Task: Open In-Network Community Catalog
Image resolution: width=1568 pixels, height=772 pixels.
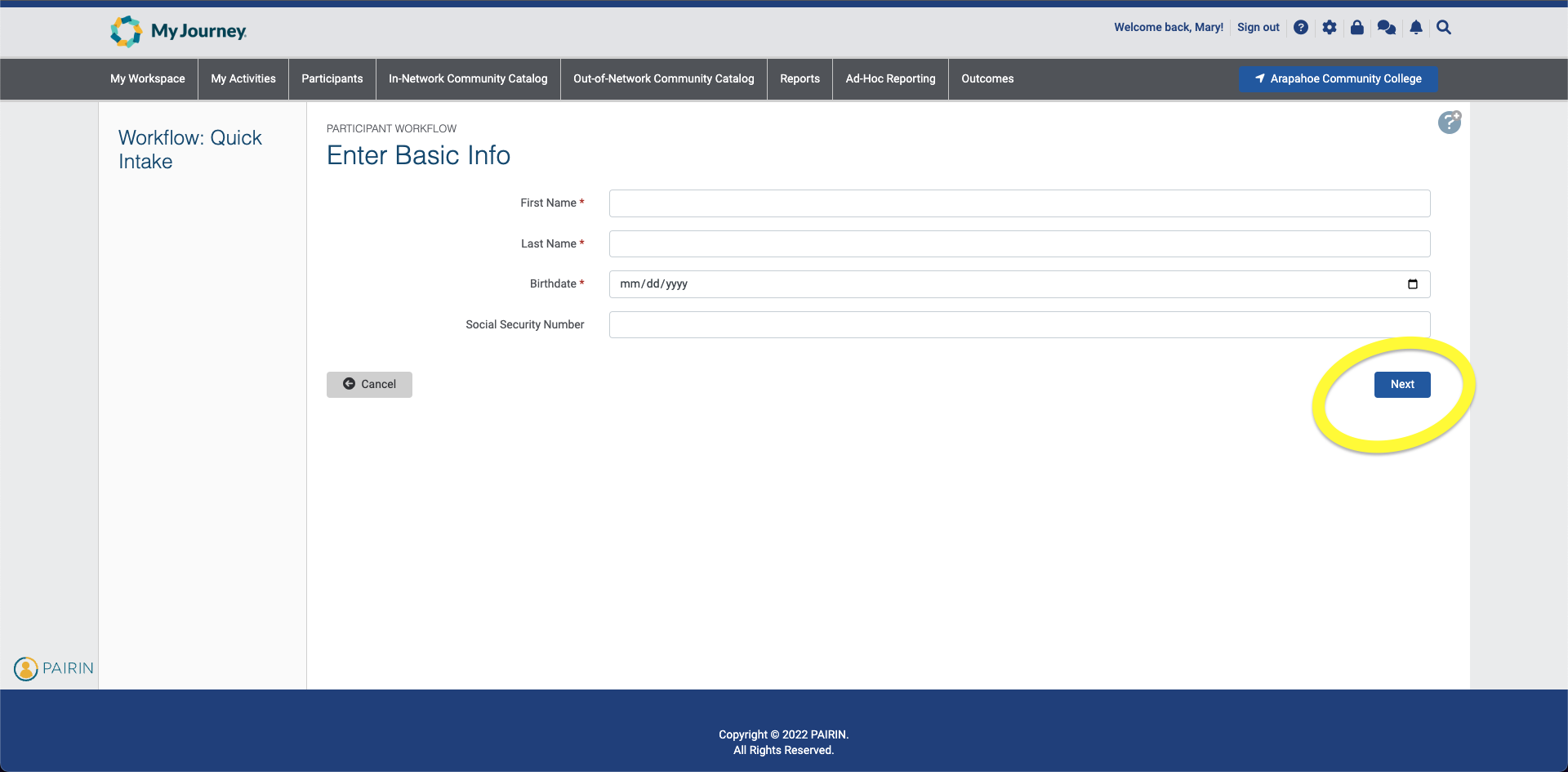Action: (x=468, y=79)
